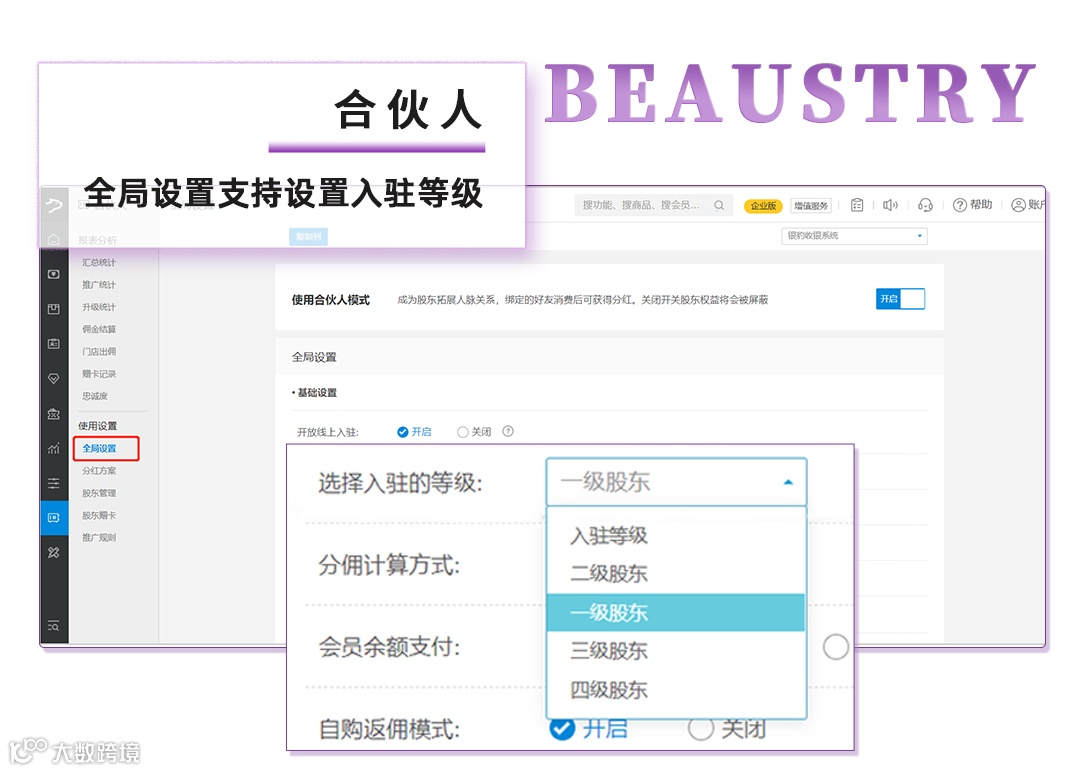Click into the 搜功能、搜商品 search field
The width and height of the screenshot is (1080, 772).
(652, 205)
